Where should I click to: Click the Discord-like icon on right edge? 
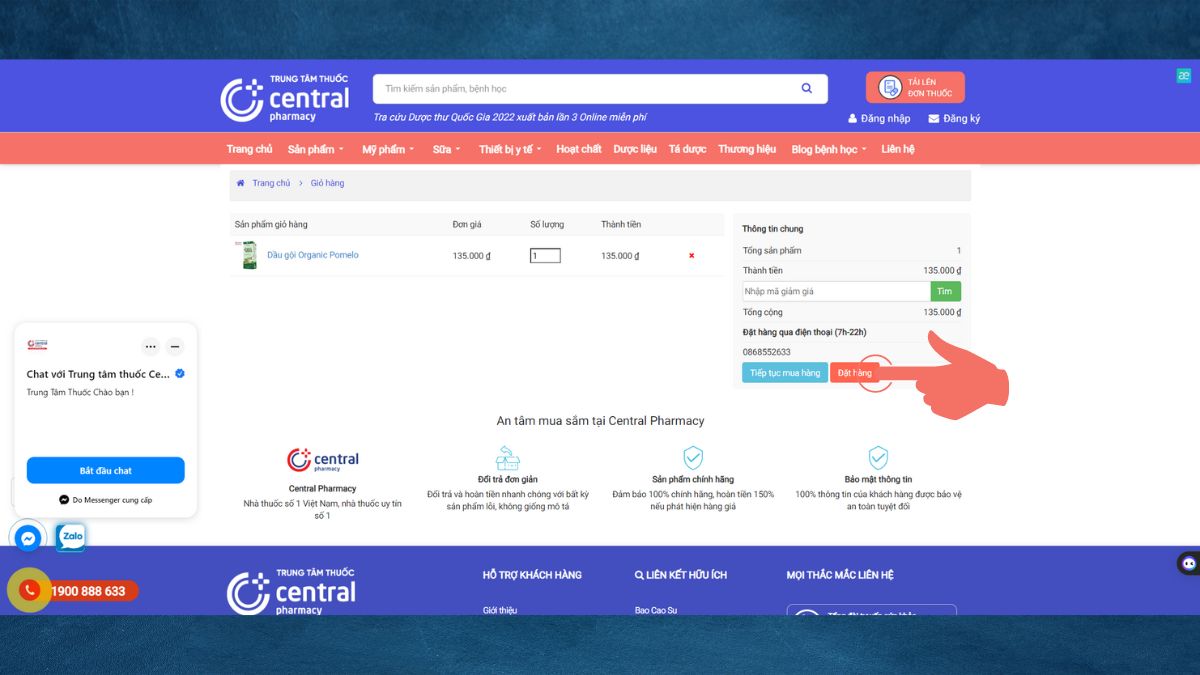1188,563
